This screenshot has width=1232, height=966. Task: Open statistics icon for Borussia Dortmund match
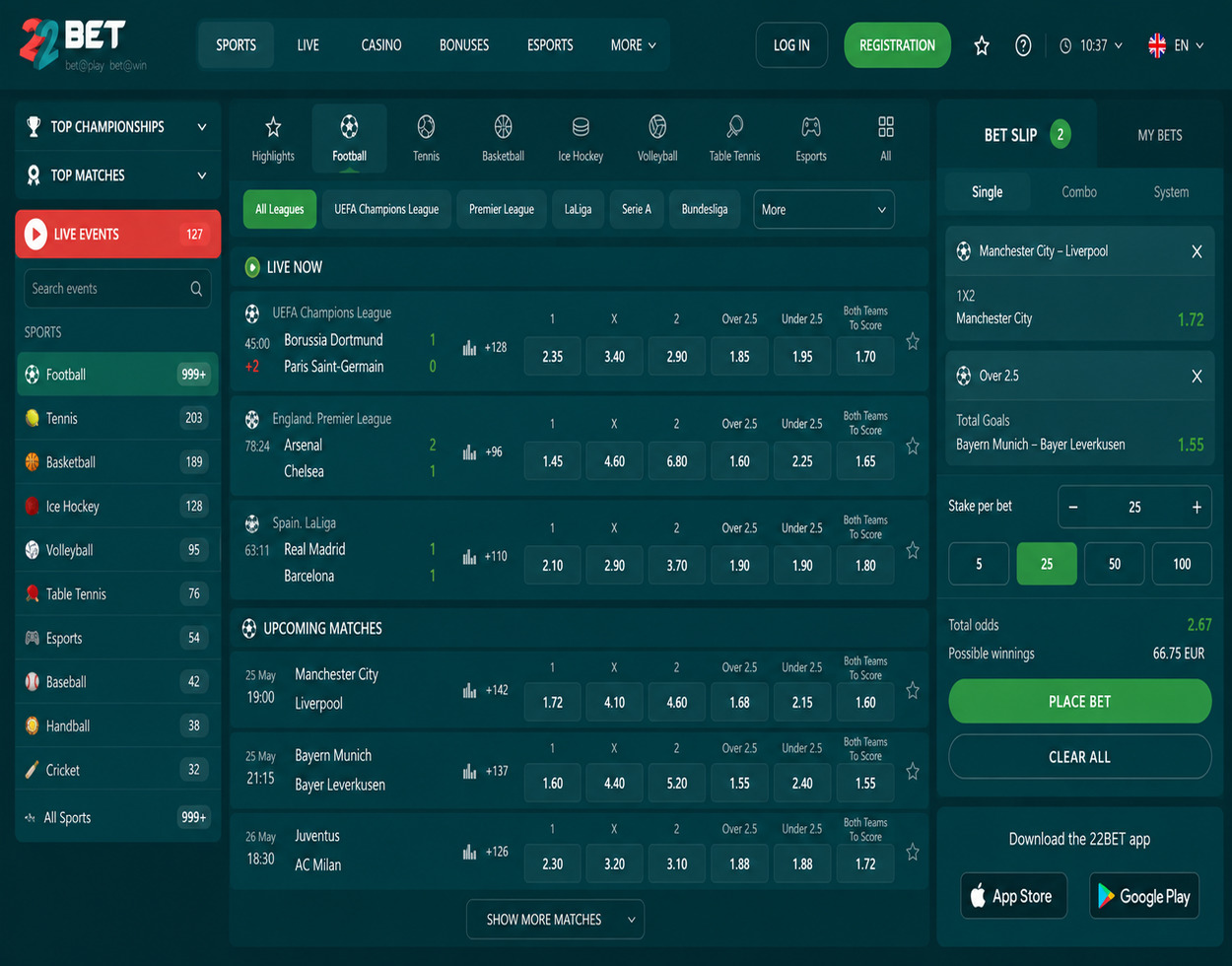[x=469, y=348]
